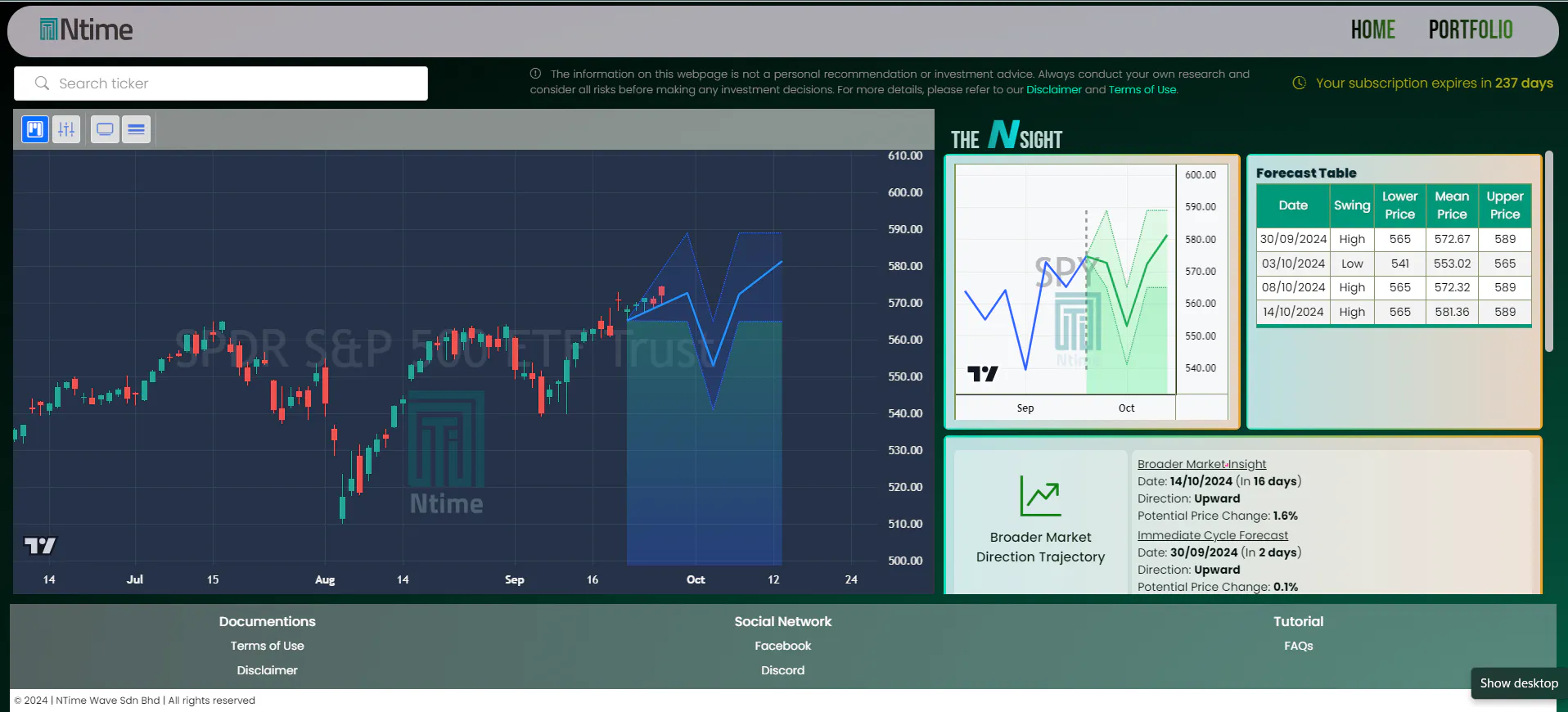
Task: Click the SPY mini forecast chart
Action: point(1092,291)
